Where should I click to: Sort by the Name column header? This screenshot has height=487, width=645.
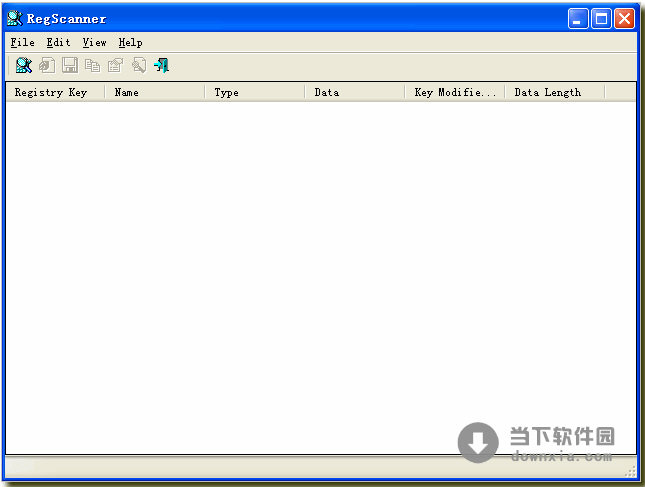[154, 92]
